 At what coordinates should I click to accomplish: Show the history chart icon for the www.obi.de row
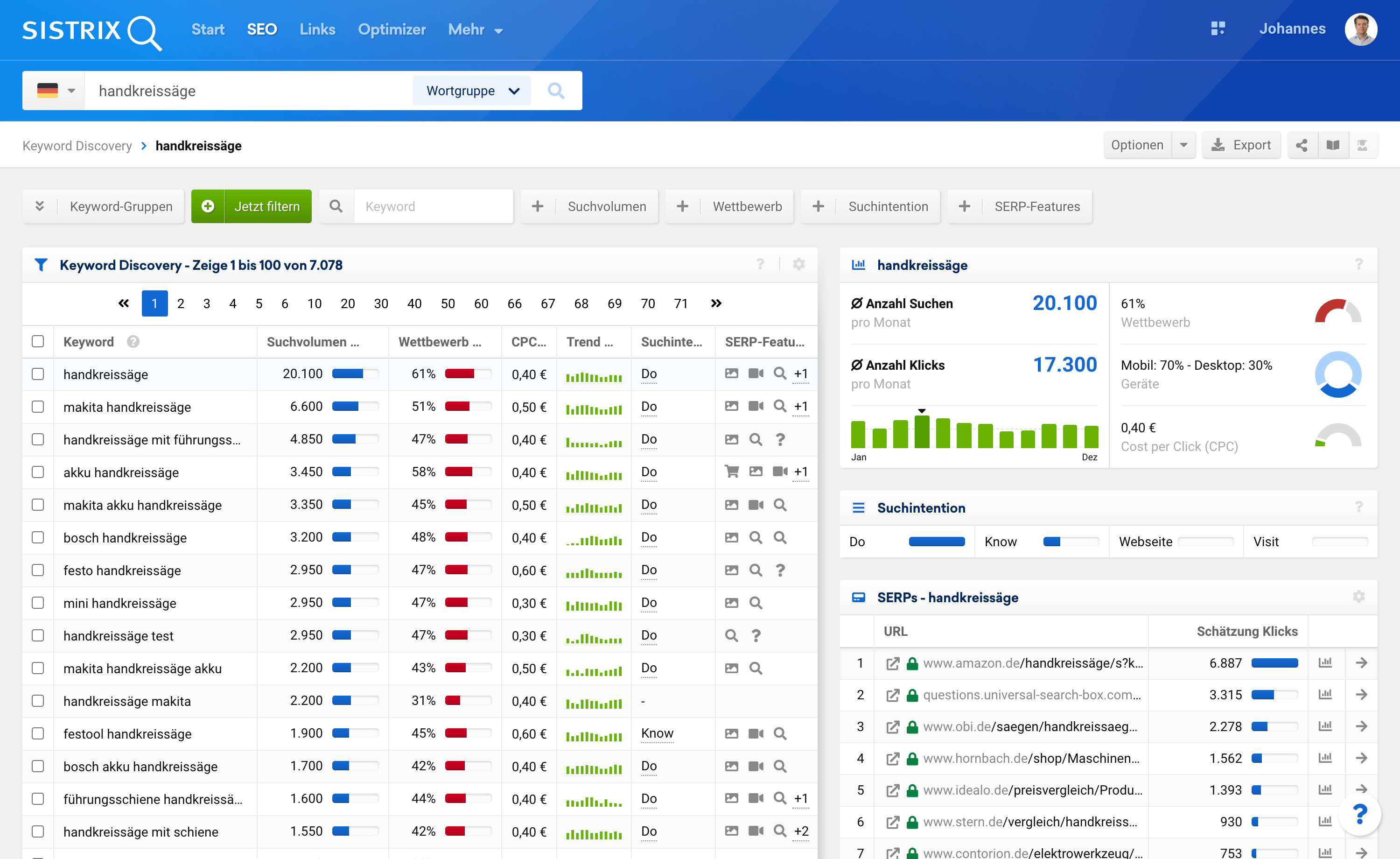click(x=1325, y=726)
